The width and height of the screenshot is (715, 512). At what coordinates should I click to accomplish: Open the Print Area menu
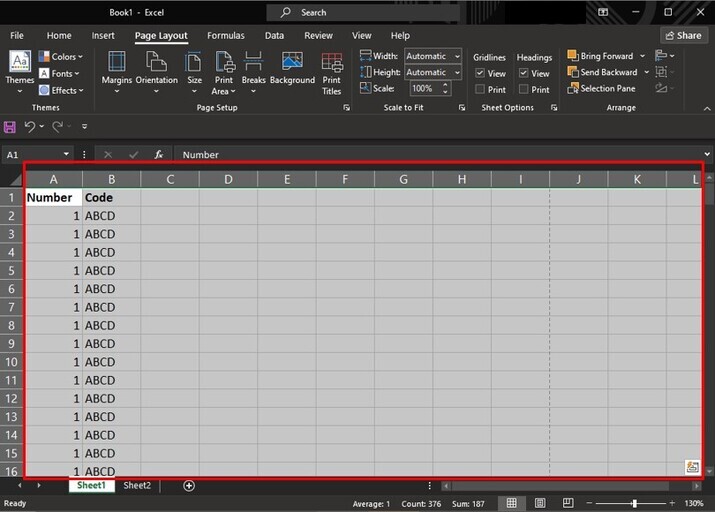[x=224, y=70]
